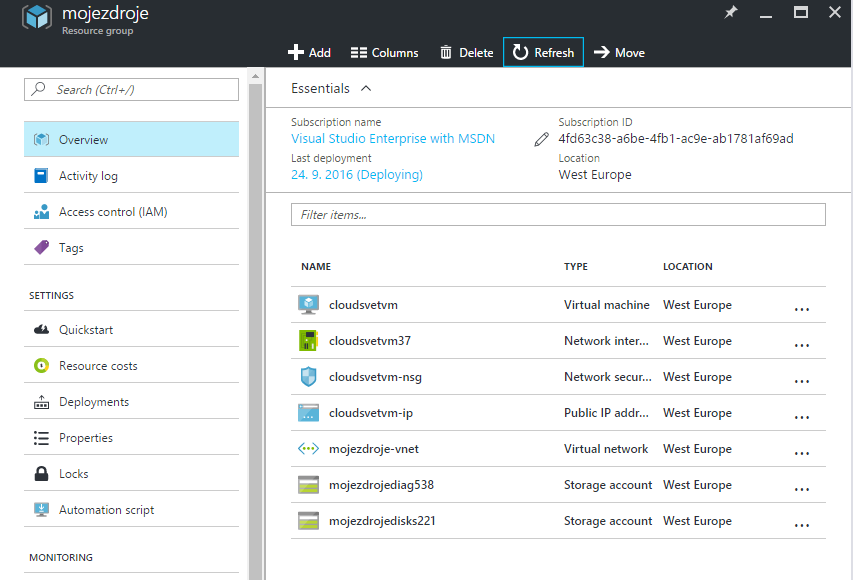
Task: Open the more menu for cloudsvetvm37 row
Action: coord(802,345)
